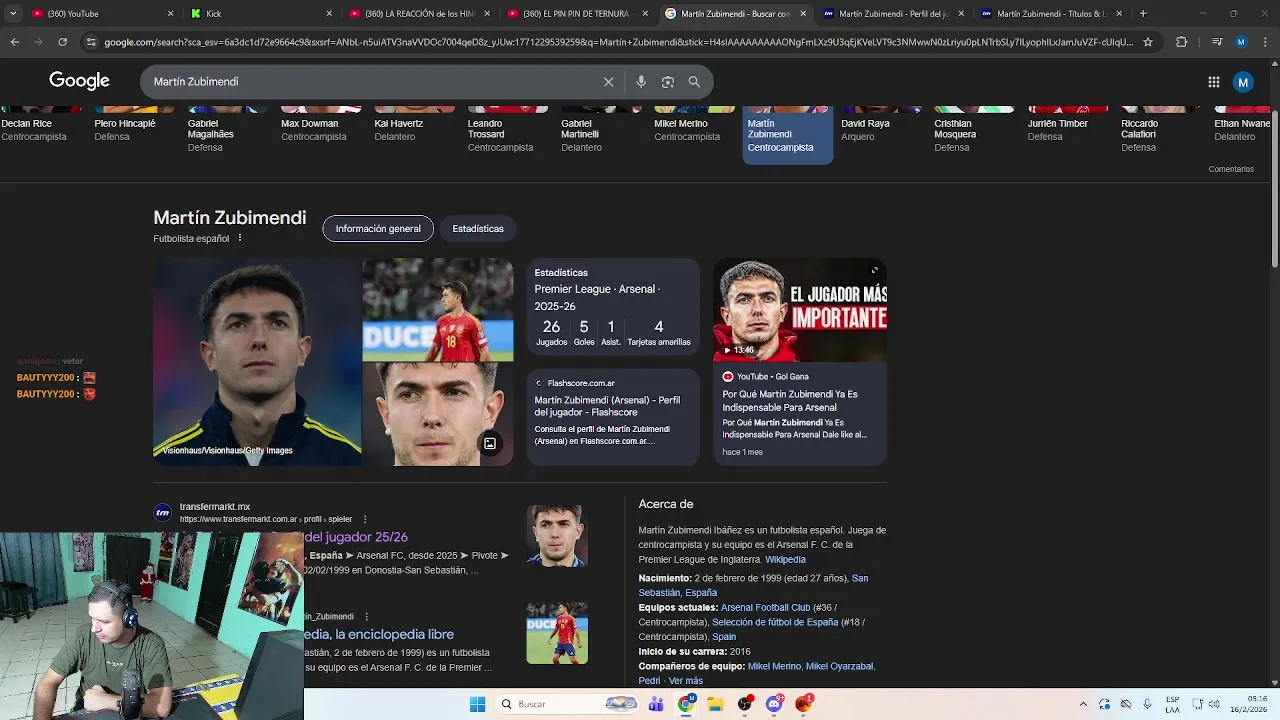Open the Google apps grid
The height and width of the screenshot is (720, 1280).
[1213, 82]
